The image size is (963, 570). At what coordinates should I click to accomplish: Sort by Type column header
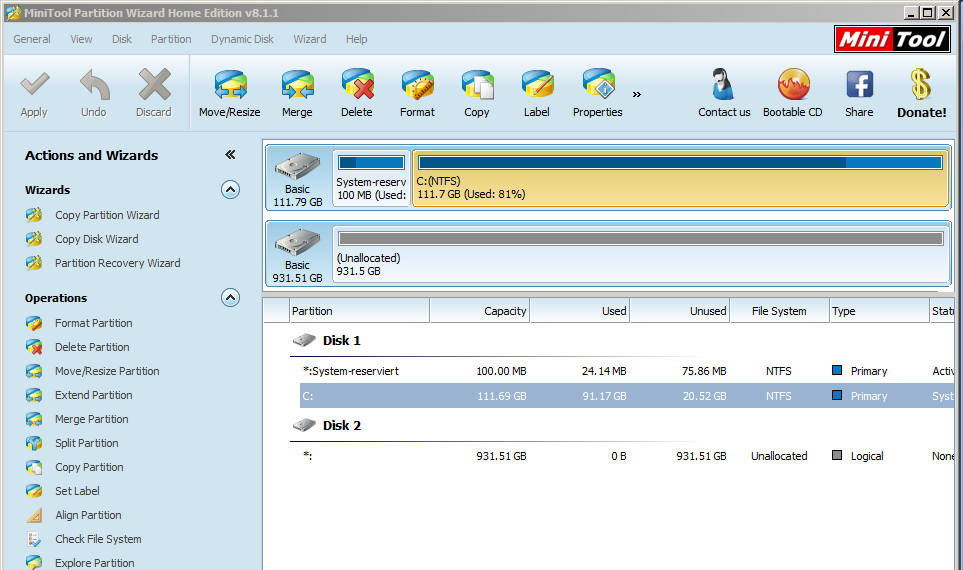[x=879, y=311]
